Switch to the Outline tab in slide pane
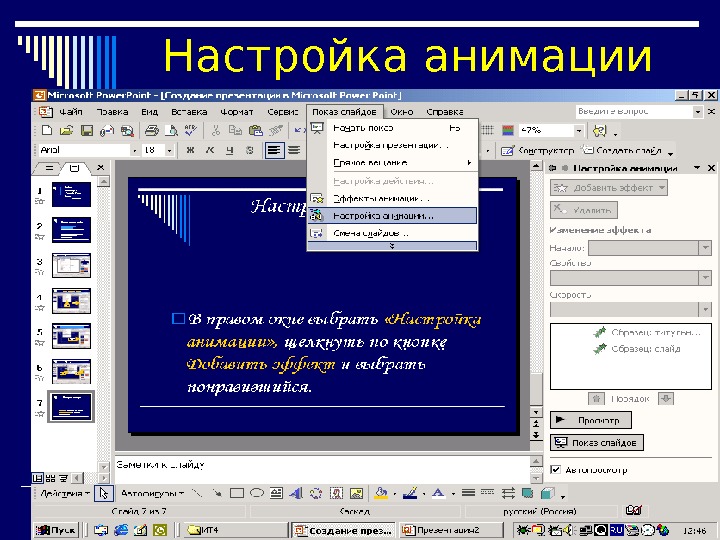The width and height of the screenshot is (720, 540). [x=49, y=168]
